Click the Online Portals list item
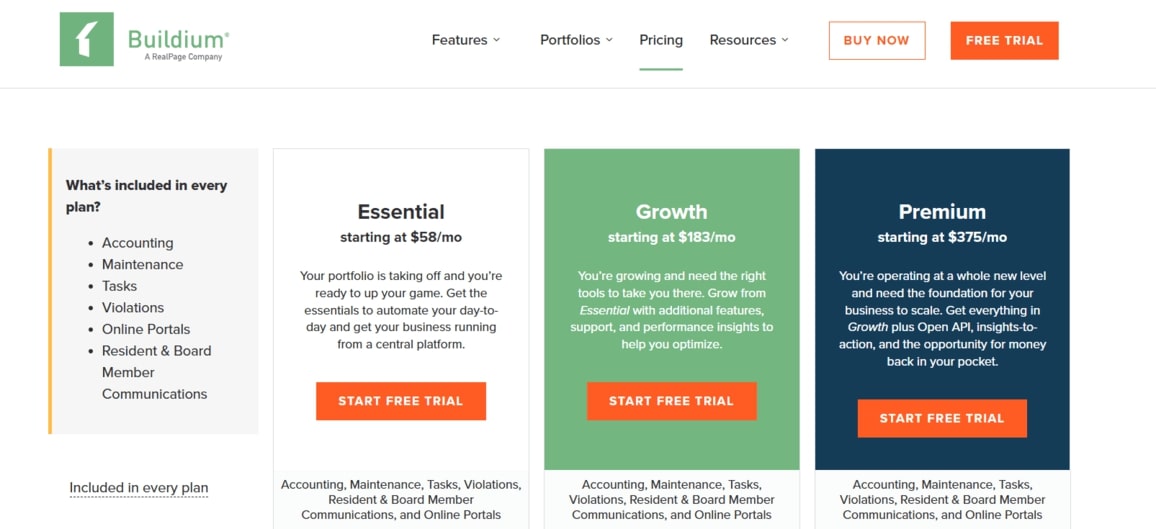Image resolution: width=1156 pixels, height=529 pixels. pos(146,329)
